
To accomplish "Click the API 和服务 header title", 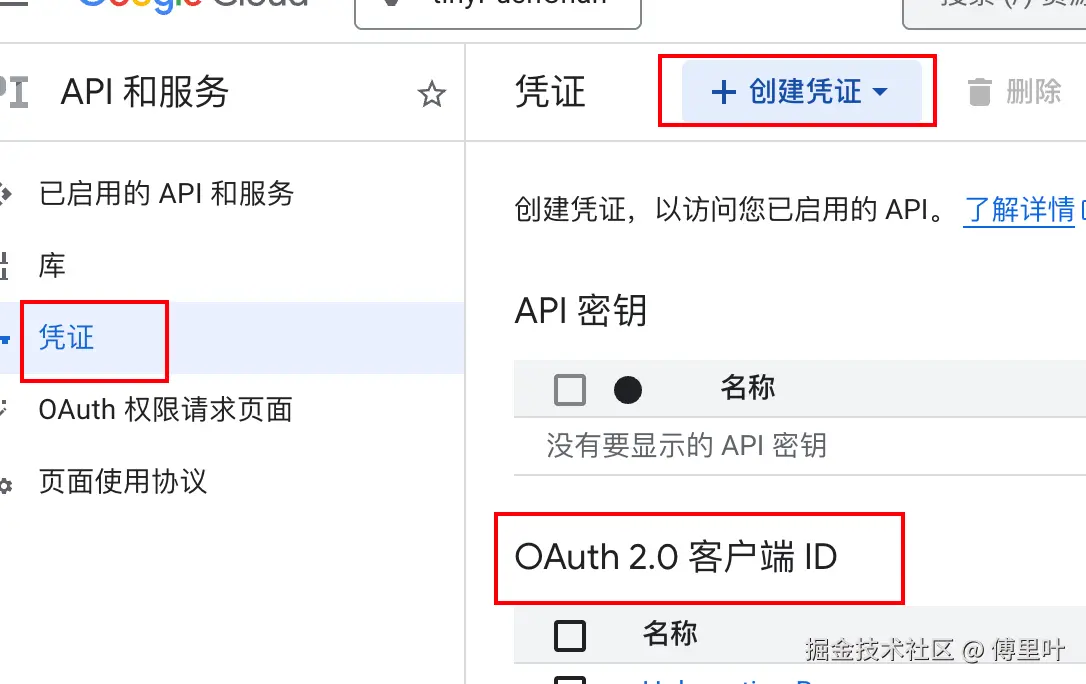I will (x=145, y=92).
